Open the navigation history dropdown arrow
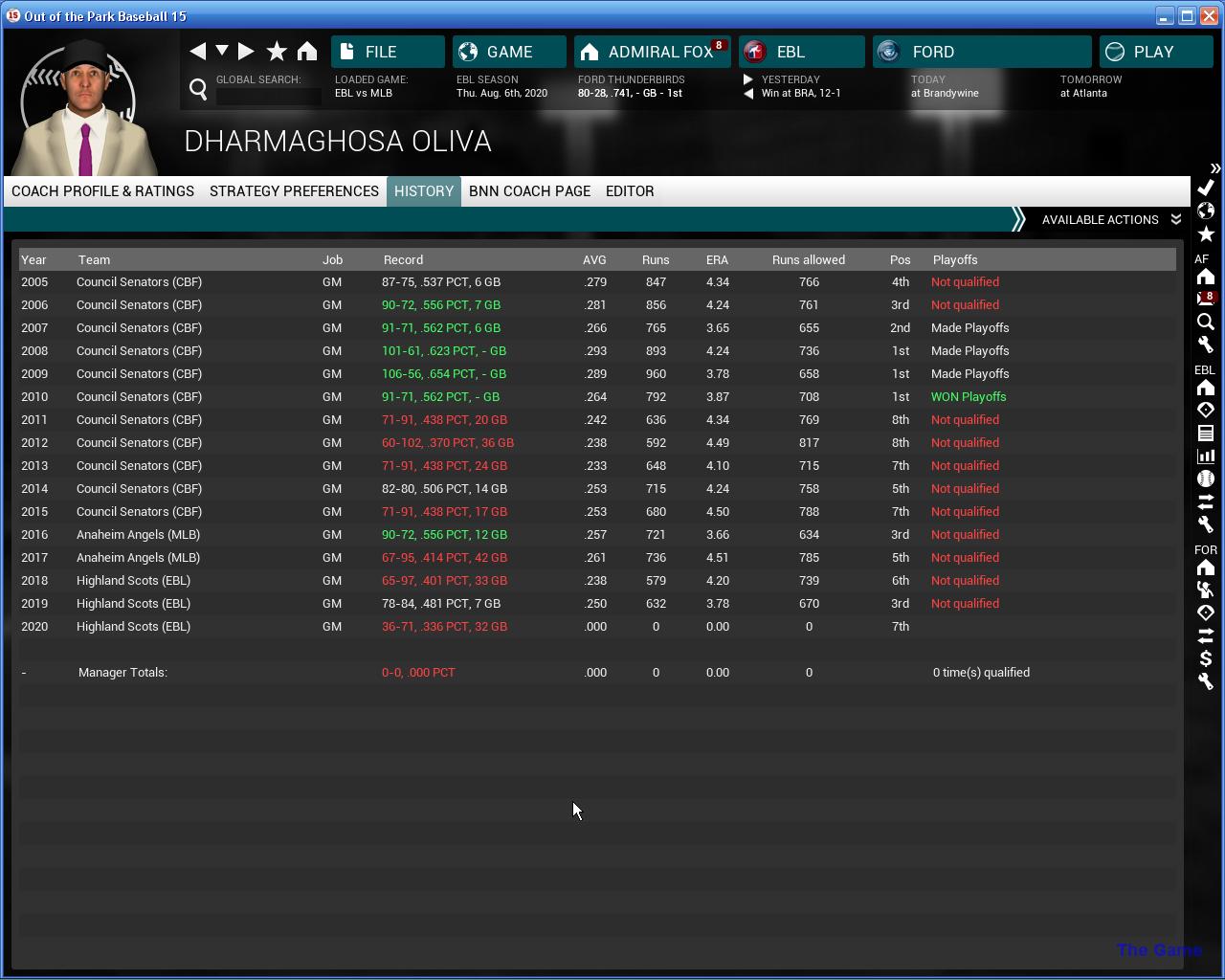Screen dimensions: 1225x980 click(222, 51)
